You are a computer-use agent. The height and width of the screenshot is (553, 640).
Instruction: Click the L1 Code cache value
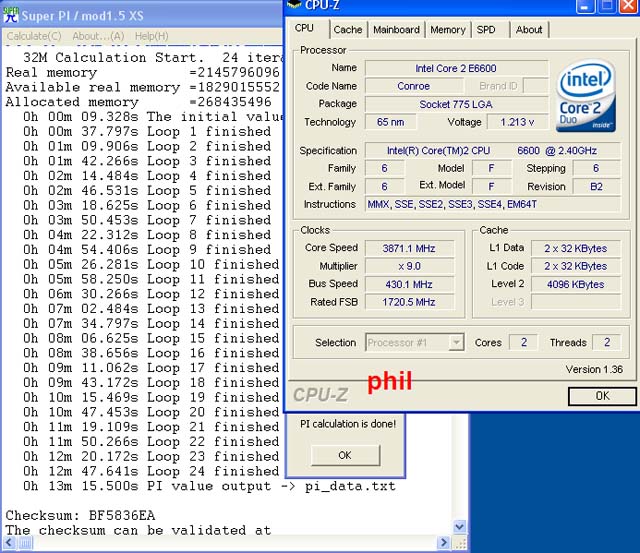[576, 266]
